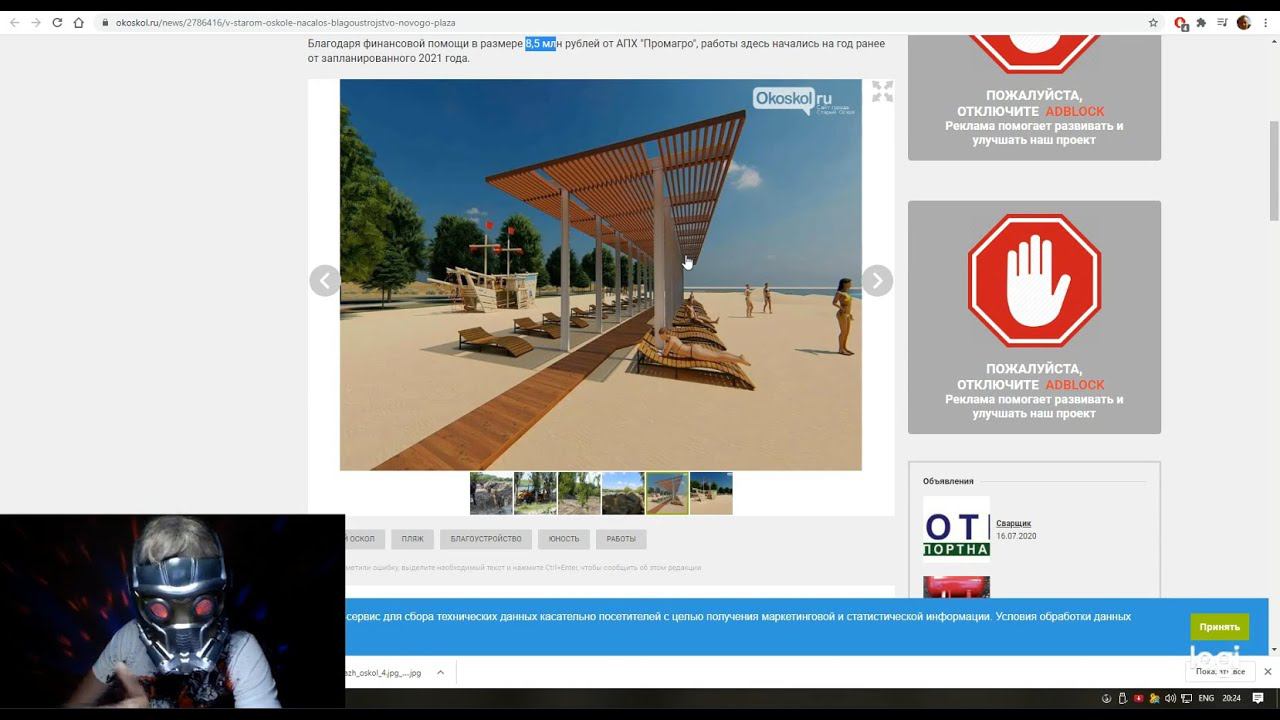Open the Chrome extensions puzzle icon

[1201, 23]
